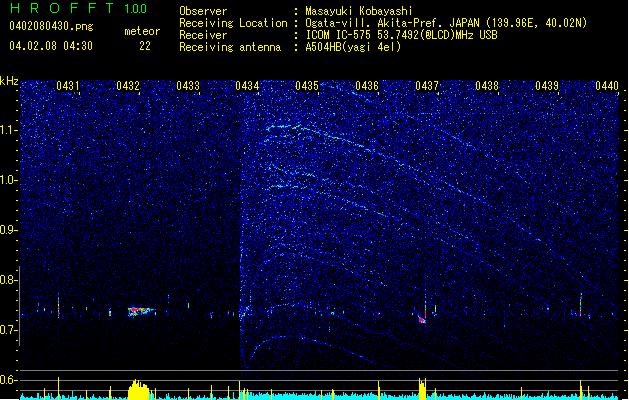Click the 0440 time marker
The height and width of the screenshot is (400, 629).
(607, 86)
